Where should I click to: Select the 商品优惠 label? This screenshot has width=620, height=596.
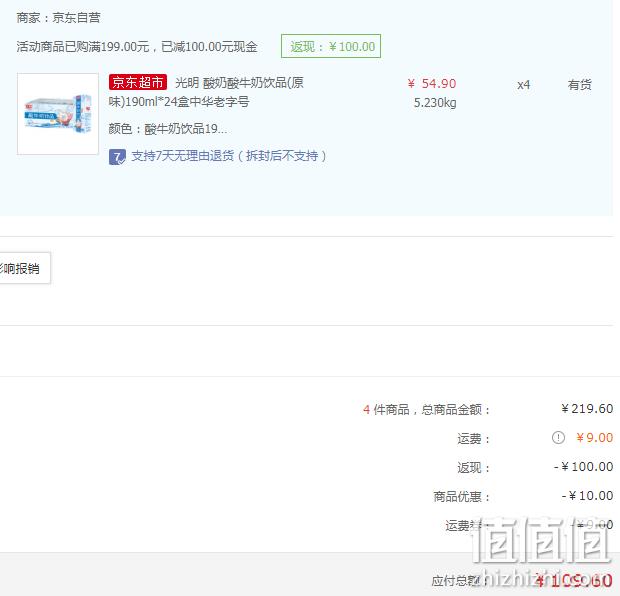(461, 496)
